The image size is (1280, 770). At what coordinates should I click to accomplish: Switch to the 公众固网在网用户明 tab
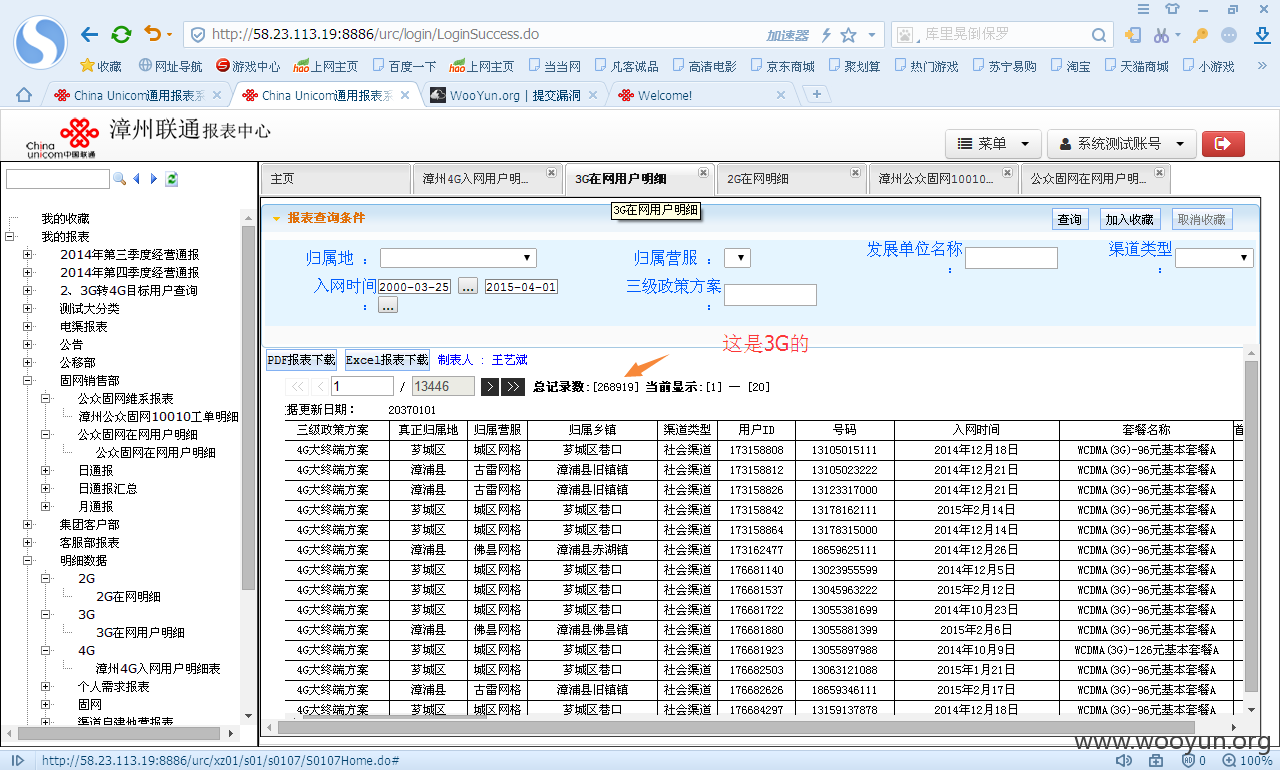(x=1095, y=179)
